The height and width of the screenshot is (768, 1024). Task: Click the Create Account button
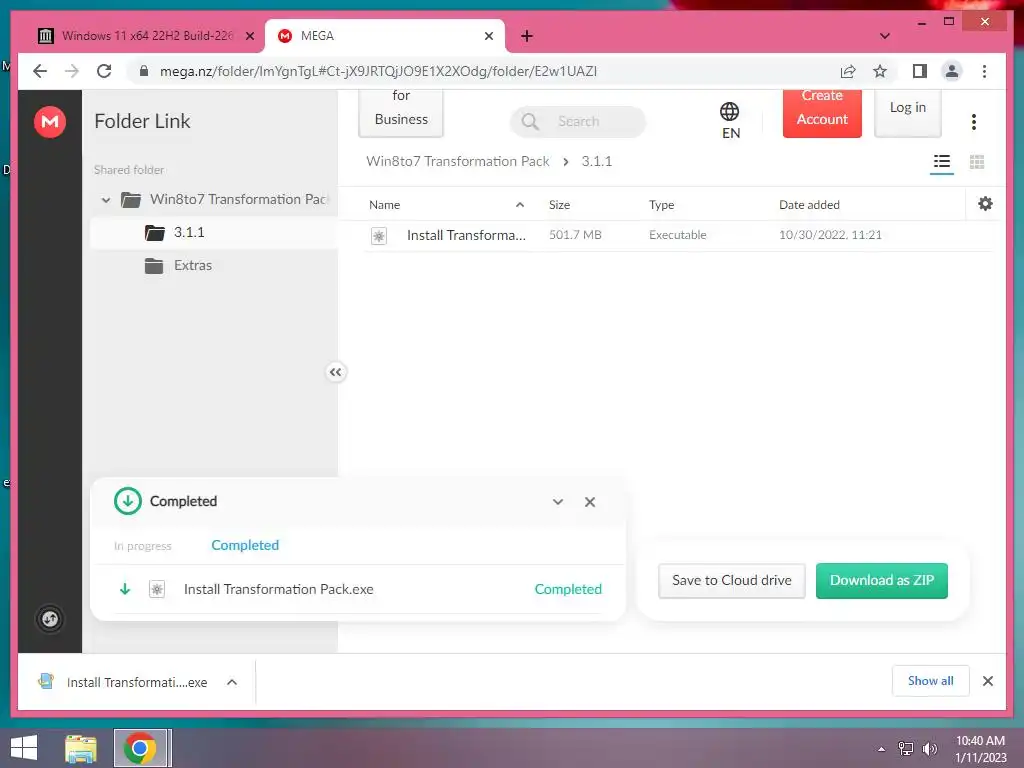[x=822, y=112]
